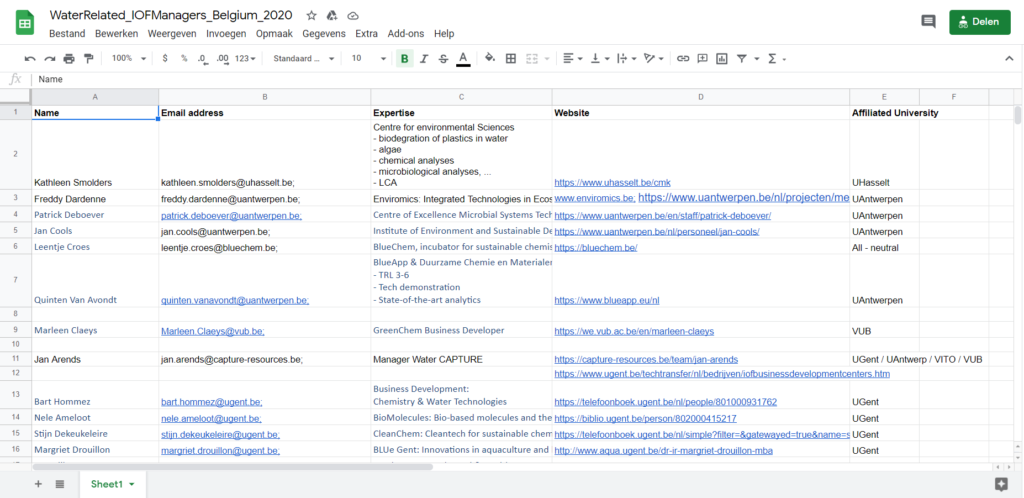This screenshot has height=498, width=1024.
Task: Open text rotation dropdown
Action: click(653, 59)
